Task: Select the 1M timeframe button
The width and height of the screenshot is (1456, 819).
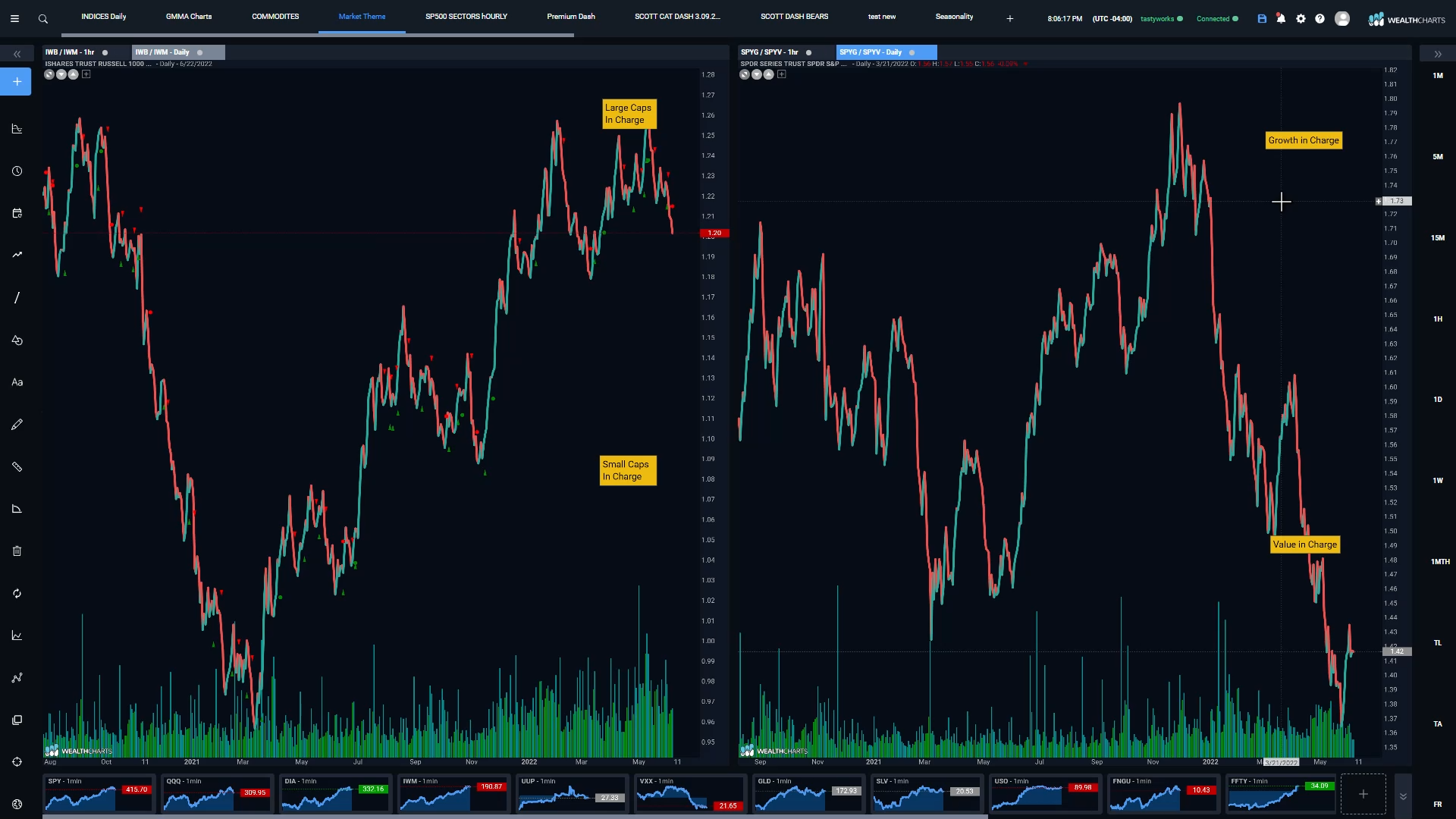Action: point(1438,76)
